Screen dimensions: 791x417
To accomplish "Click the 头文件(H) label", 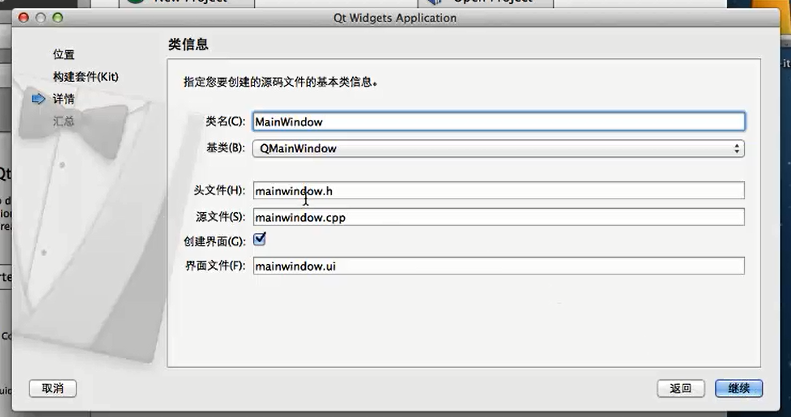I will click(x=219, y=191).
